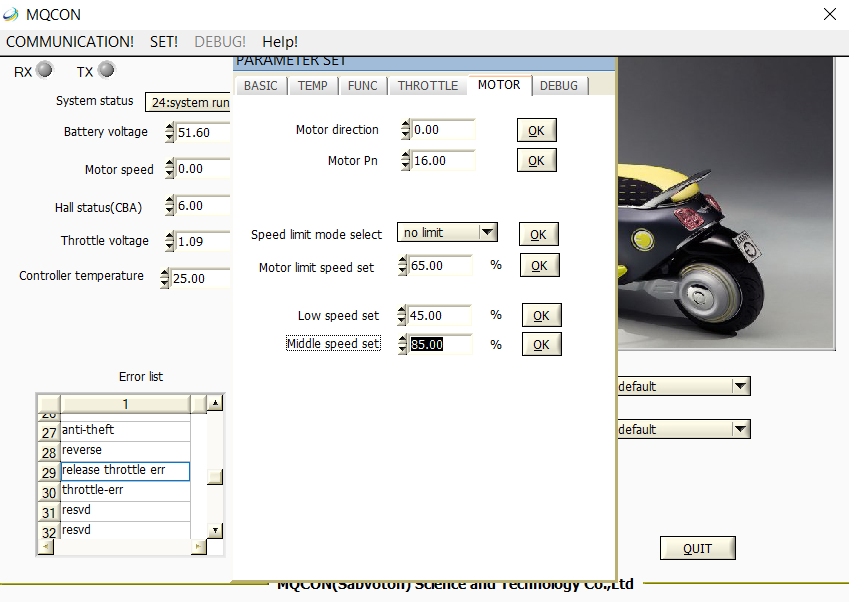Click the RX indicator light
The image size is (858, 609).
click(44, 70)
